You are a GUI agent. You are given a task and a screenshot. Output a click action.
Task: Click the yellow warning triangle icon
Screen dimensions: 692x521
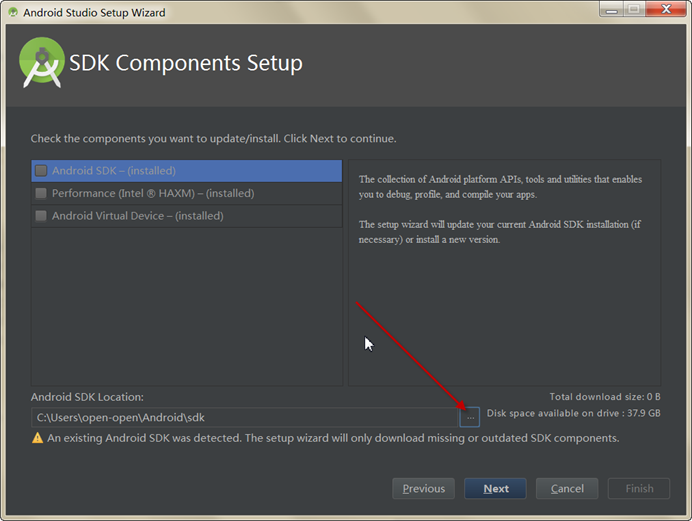pyautogui.click(x=38, y=438)
